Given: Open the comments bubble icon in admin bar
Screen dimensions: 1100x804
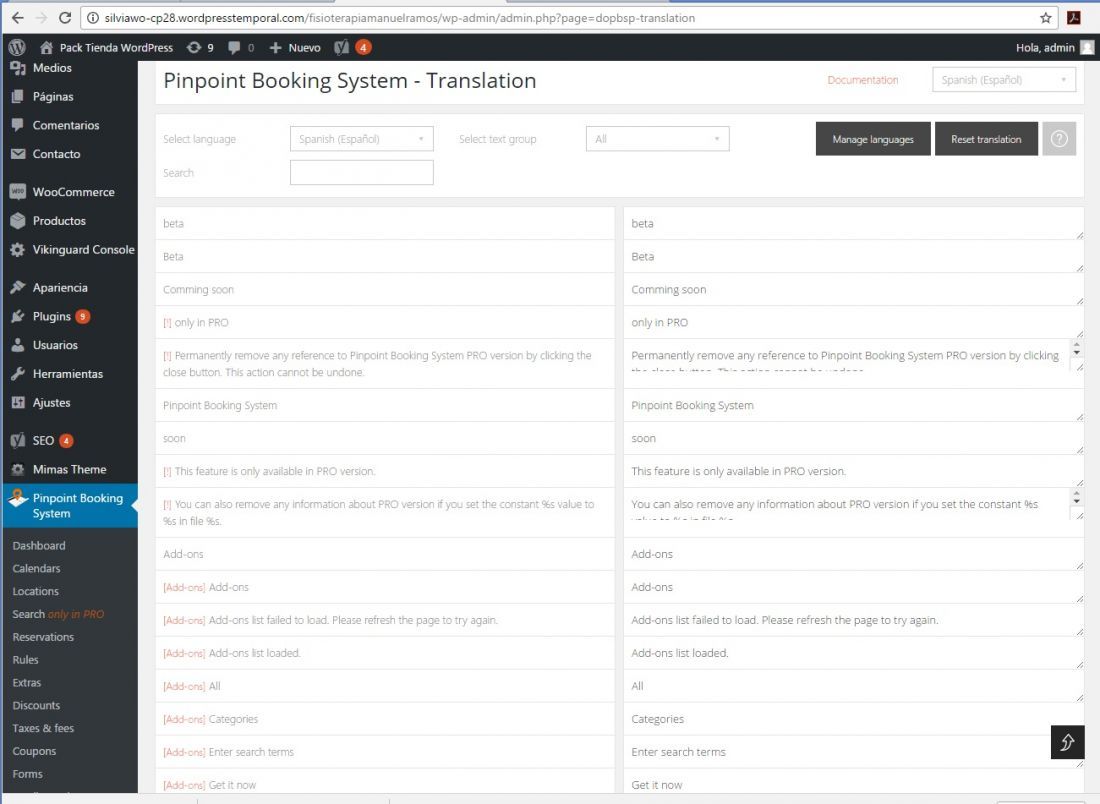Looking at the screenshot, I should point(241,47).
